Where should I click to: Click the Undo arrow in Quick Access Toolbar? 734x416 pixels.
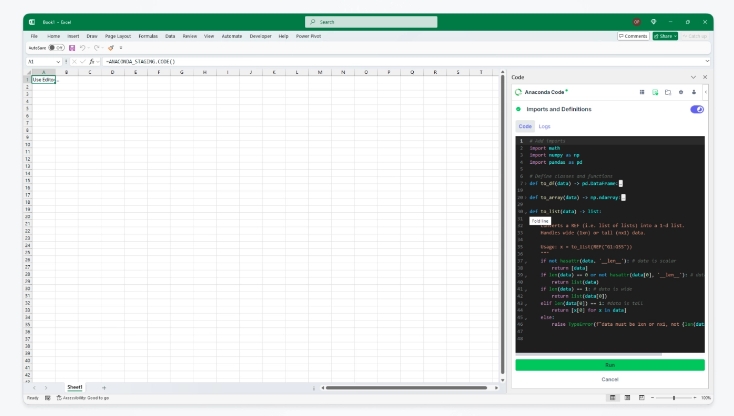(83, 47)
